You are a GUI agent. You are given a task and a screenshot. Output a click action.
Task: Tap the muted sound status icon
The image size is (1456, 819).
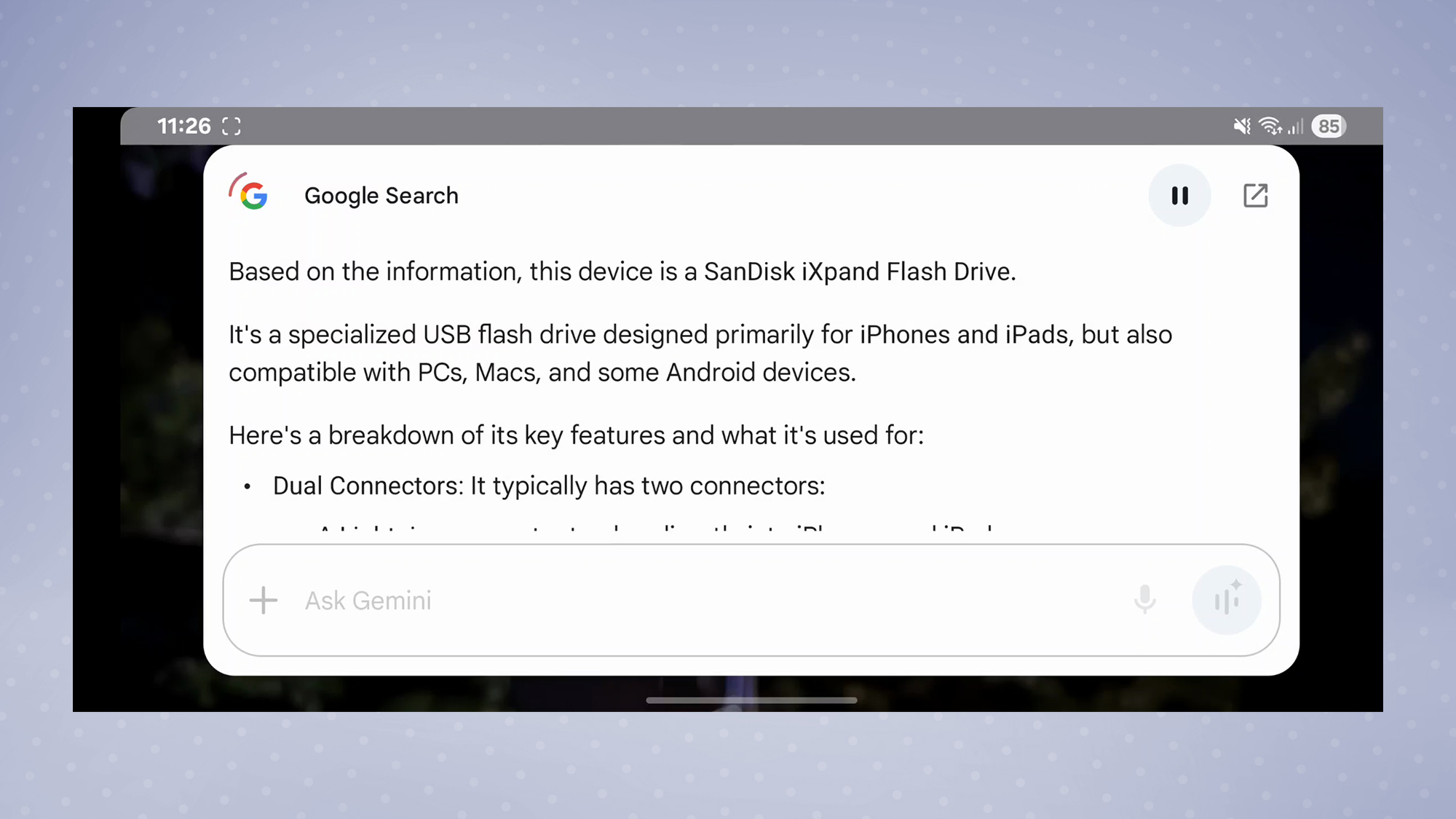1242,127
